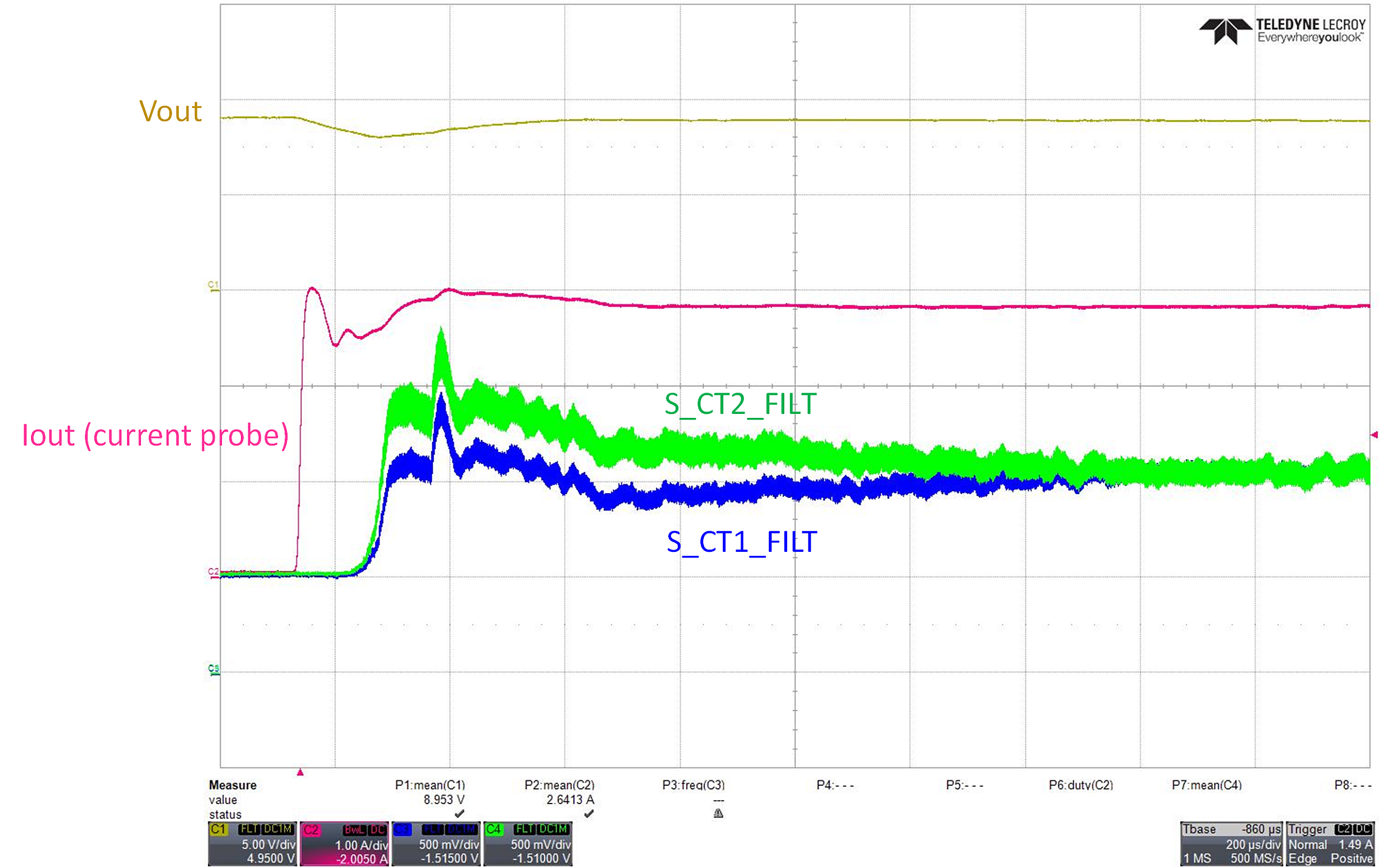
Task: Click the DC1M badge in C4 box
Action: [553, 829]
